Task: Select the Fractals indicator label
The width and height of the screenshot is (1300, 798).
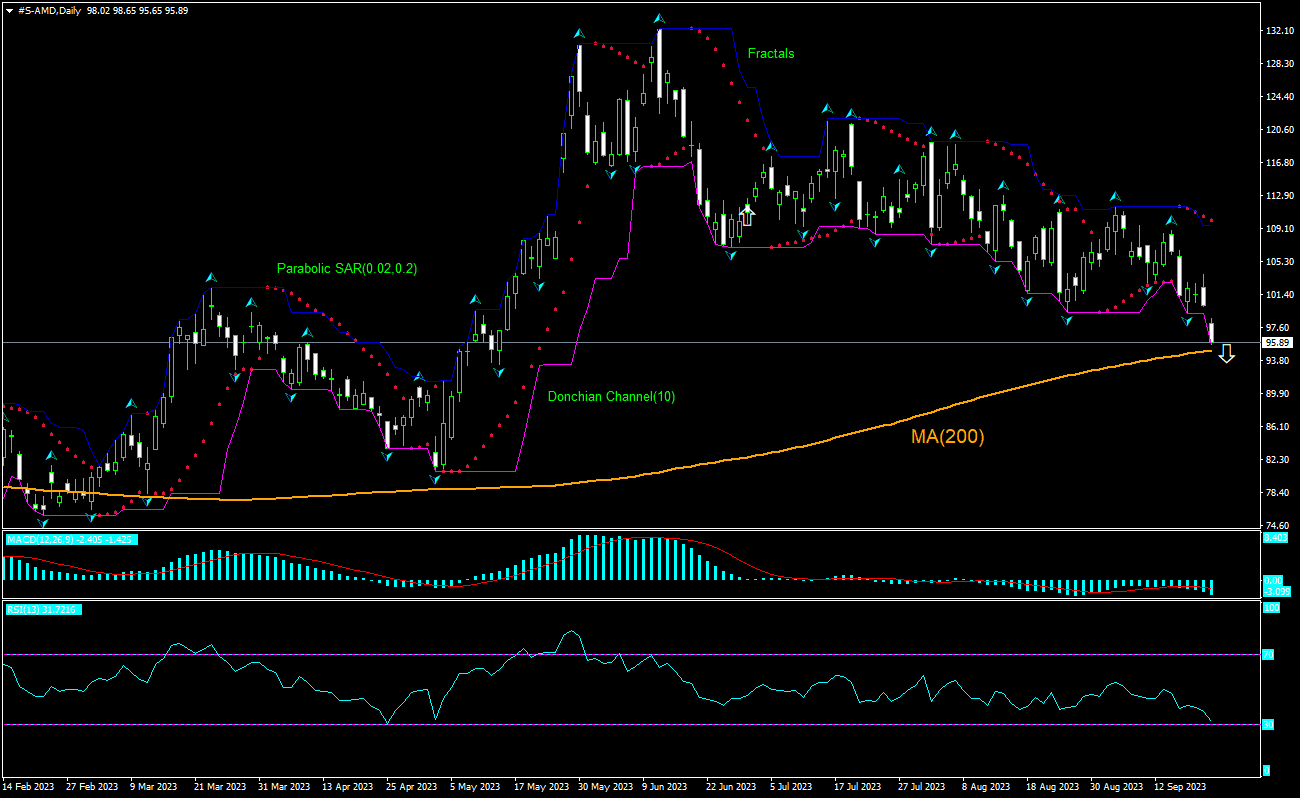Action: click(x=770, y=54)
